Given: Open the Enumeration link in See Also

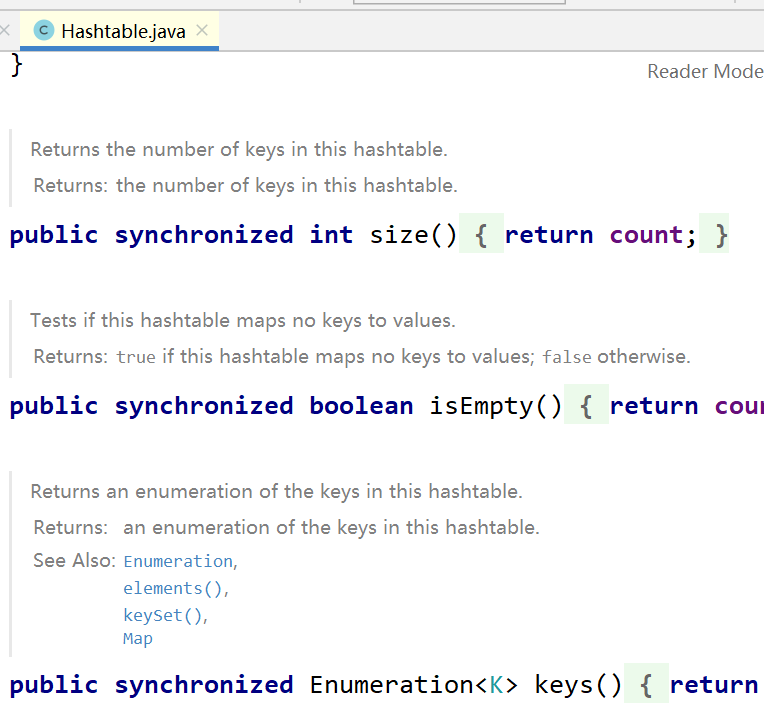Looking at the screenshot, I should click(x=178, y=561).
